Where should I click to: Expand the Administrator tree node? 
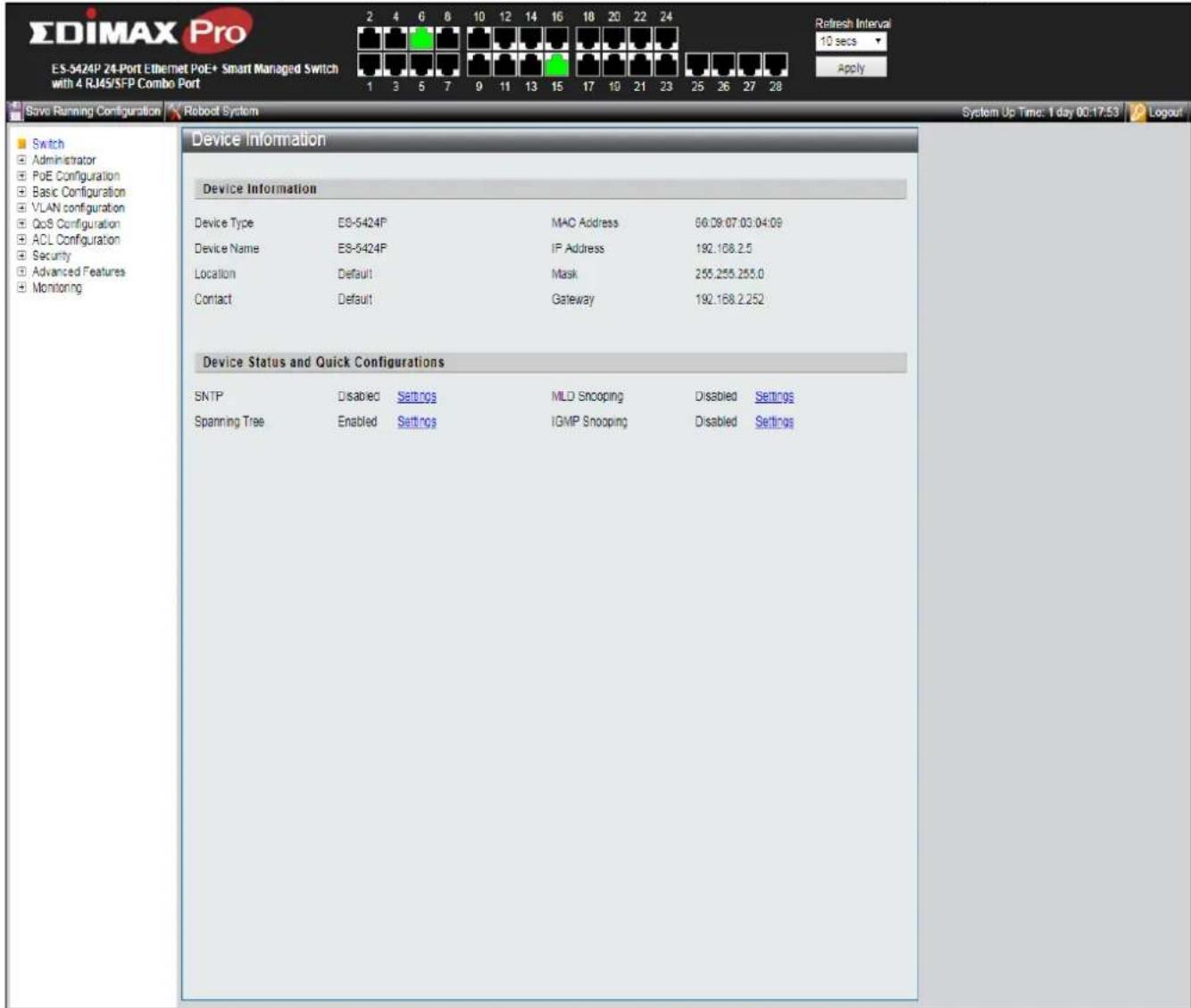pos(22,160)
